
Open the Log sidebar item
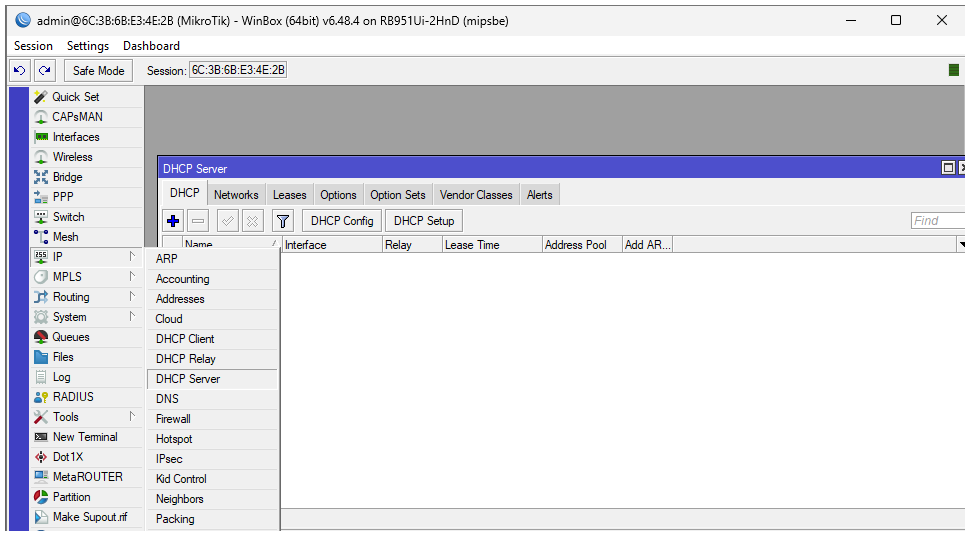click(x=87, y=377)
